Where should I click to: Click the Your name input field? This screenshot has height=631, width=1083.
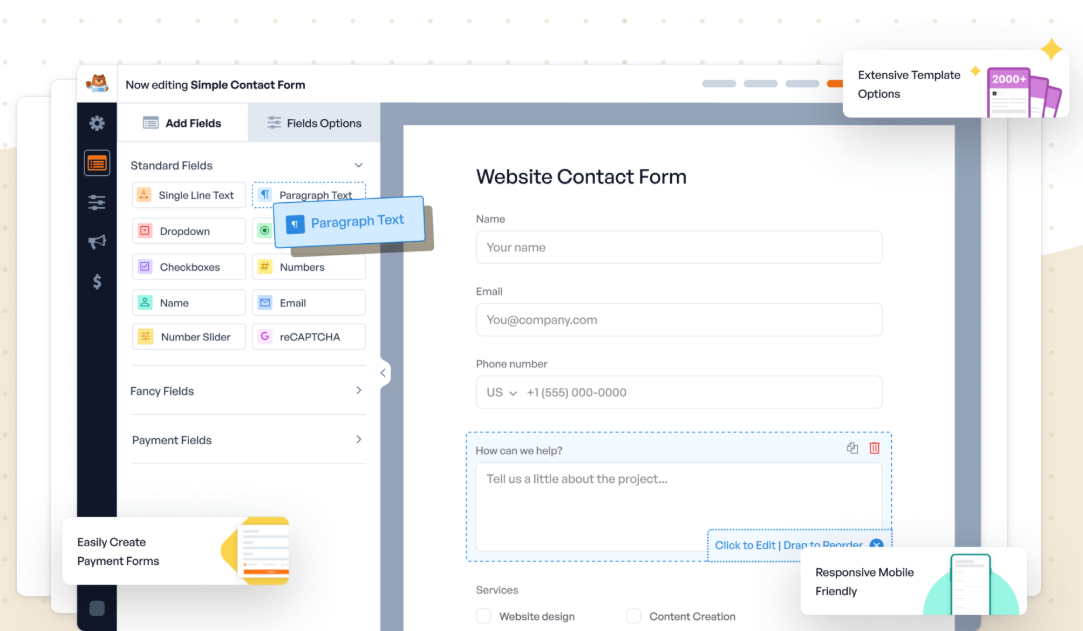click(679, 247)
